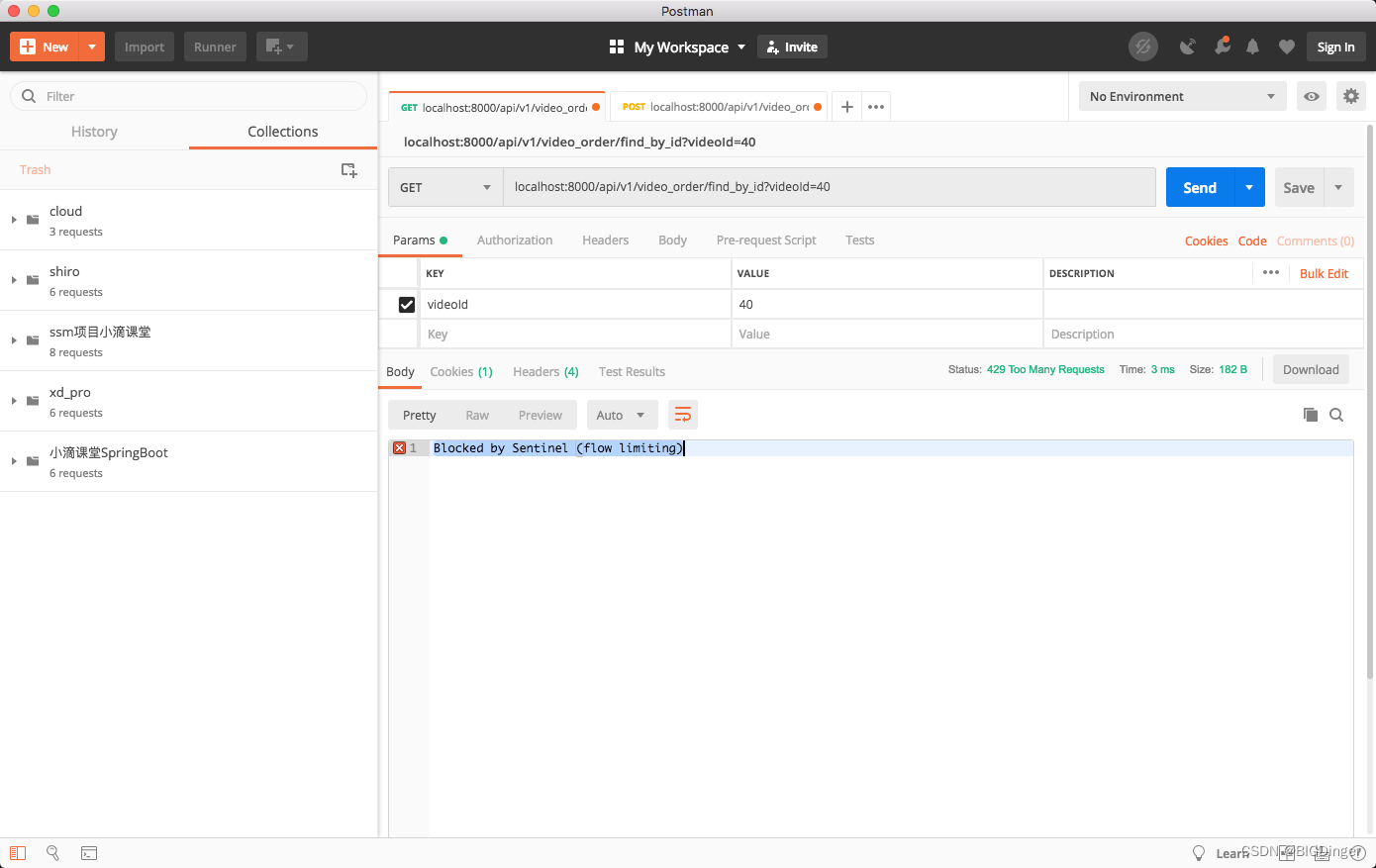Open notifications bell icon

pyautogui.click(x=1252, y=47)
